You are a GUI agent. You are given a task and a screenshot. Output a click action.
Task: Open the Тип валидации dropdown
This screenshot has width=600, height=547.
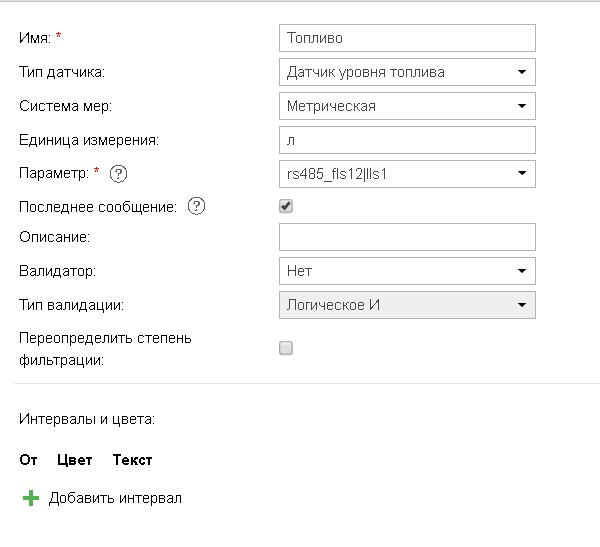407,305
